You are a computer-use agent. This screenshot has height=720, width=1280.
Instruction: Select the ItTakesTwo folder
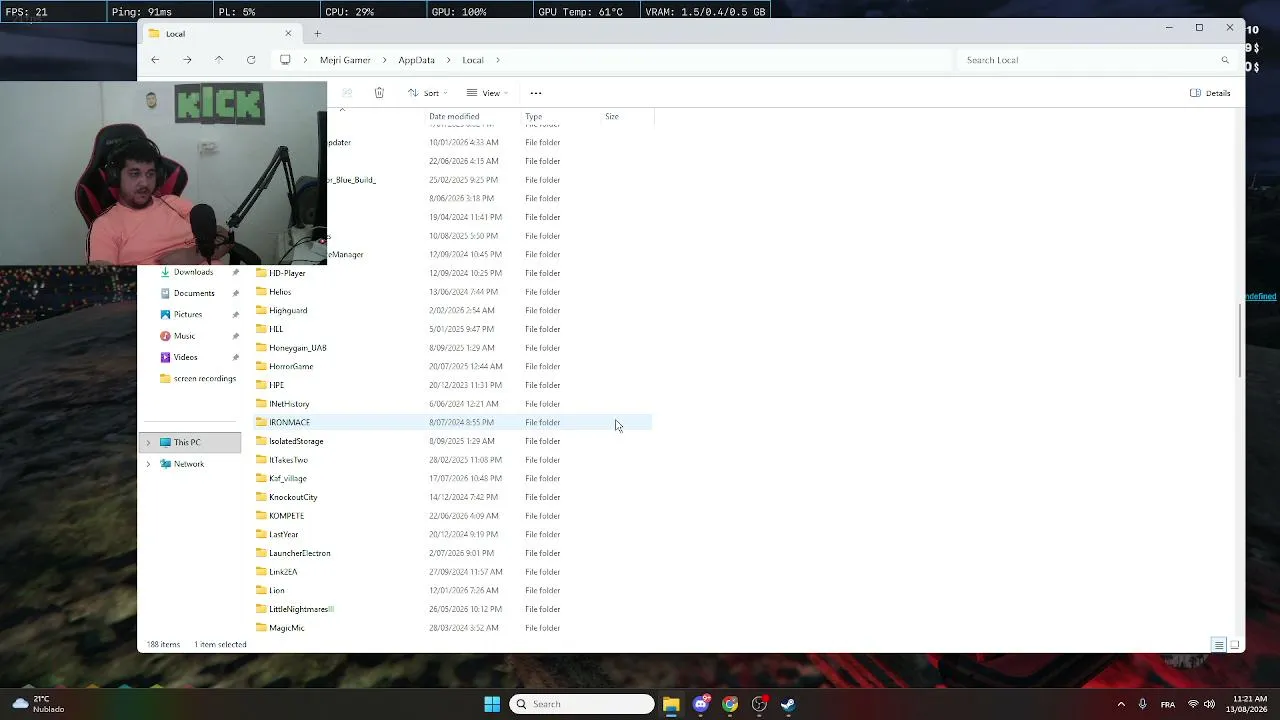point(288,460)
